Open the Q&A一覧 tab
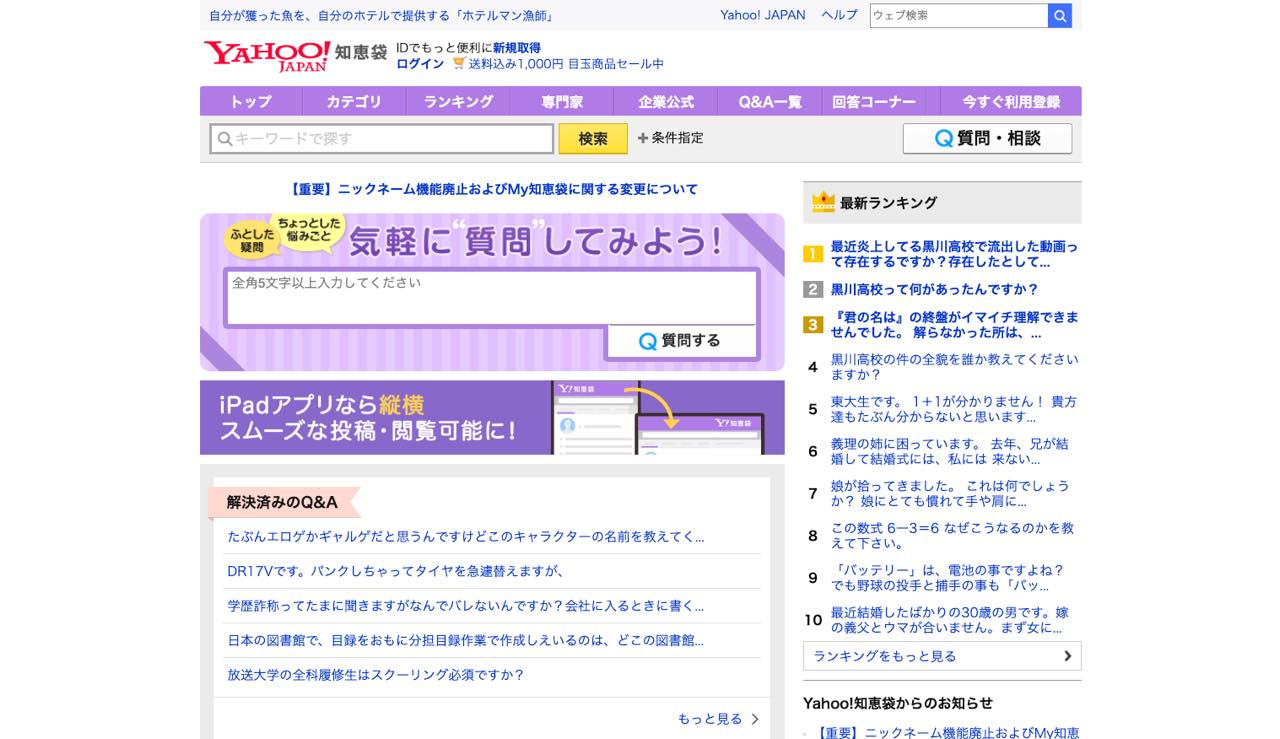Viewport: 1280px width, 739px height. tap(770, 101)
